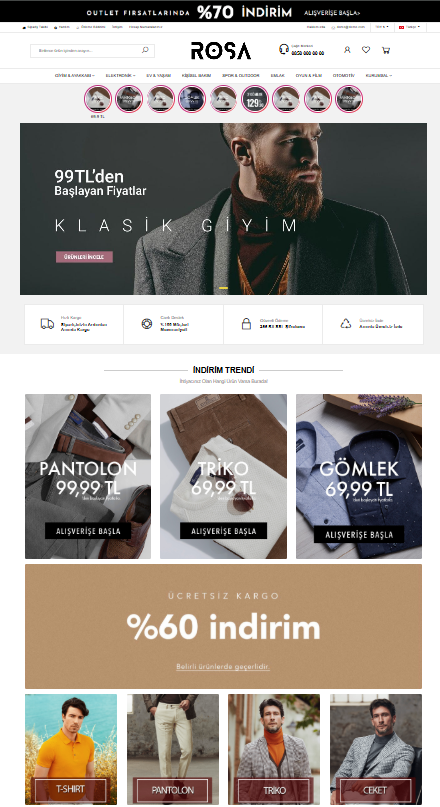This screenshot has height=807, width=440.
Task: Open the SPOR & OUTDOOR menu item
Action: tap(241, 76)
